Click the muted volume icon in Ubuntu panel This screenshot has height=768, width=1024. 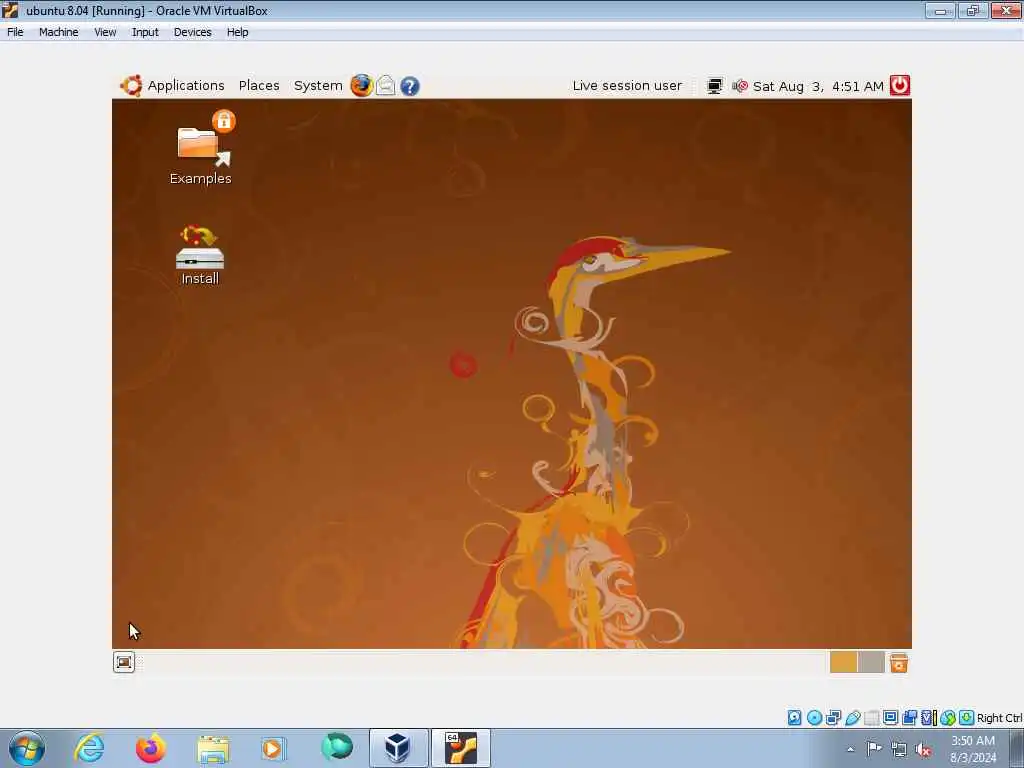pyautogui.click(x=740, y=86)
